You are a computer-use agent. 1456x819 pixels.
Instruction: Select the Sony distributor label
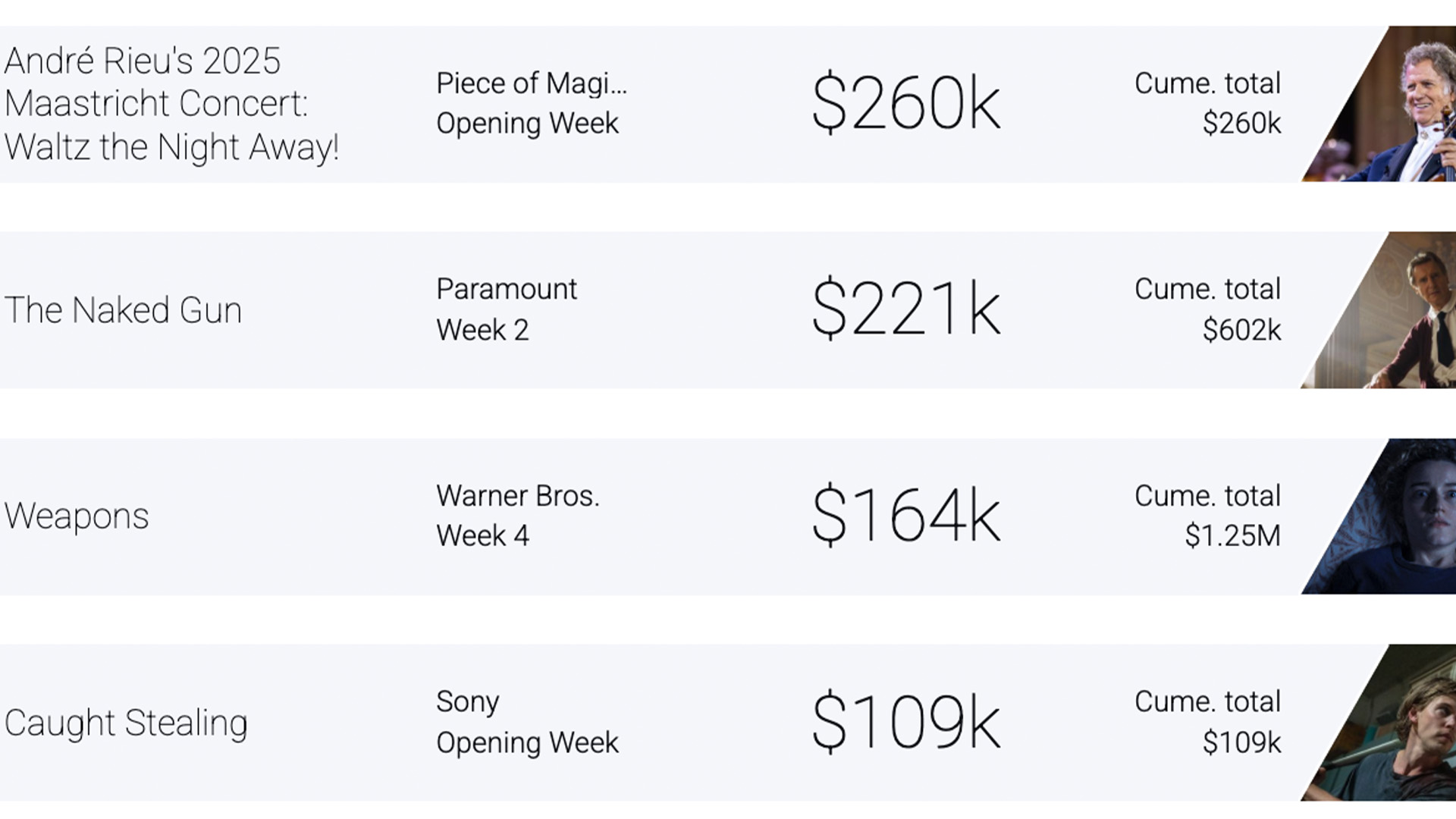tap(467, 702)
